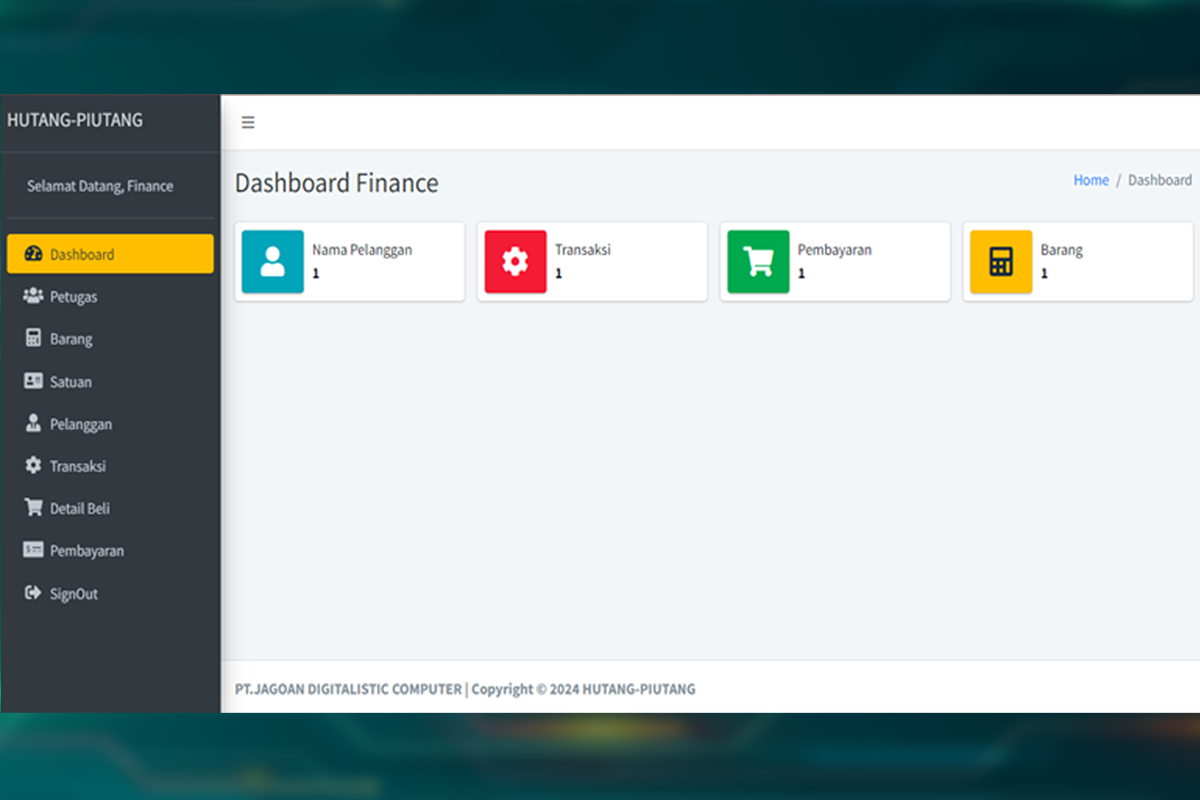Click the Home breadcrumb link
This screenshot has width=1200, height=800.
(x=1091, y=181)
